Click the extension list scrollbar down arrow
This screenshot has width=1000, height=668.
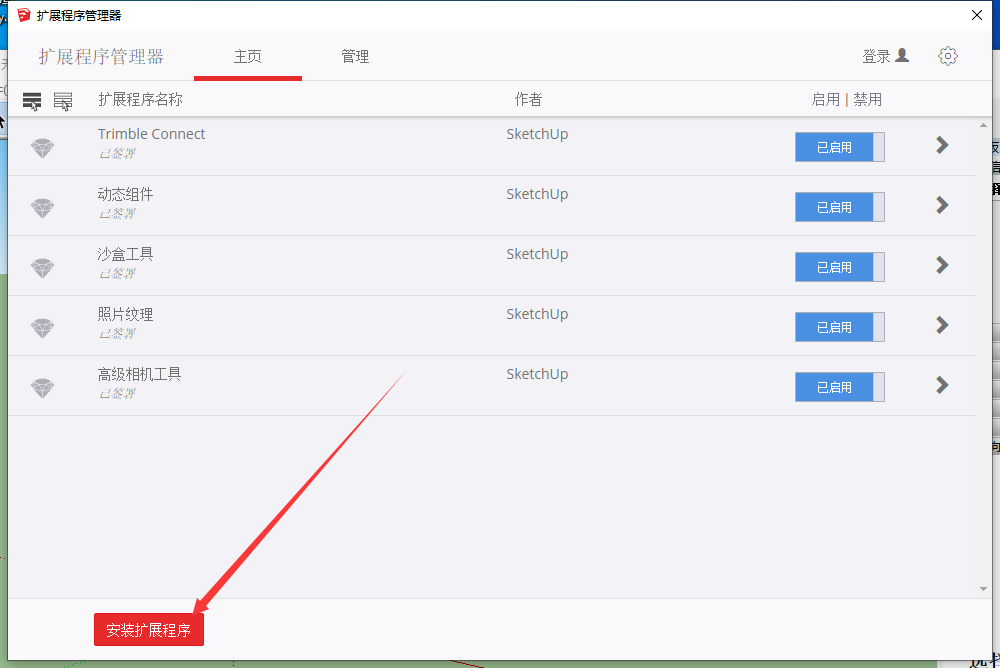click(983, 589)
